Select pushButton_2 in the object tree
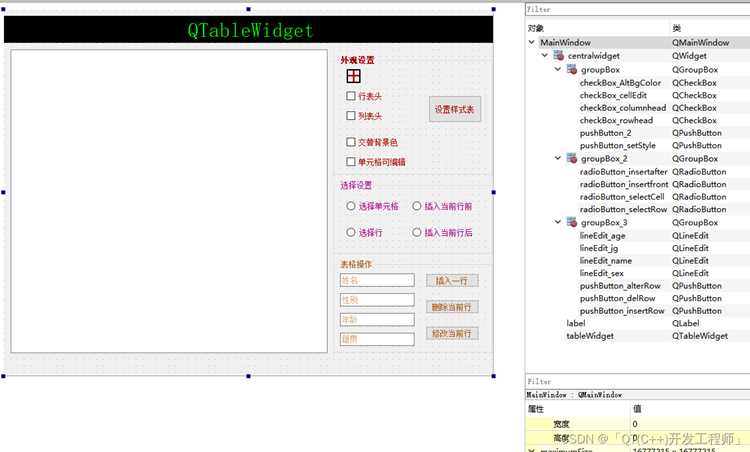The image size is (750, 452). [606, 132]
